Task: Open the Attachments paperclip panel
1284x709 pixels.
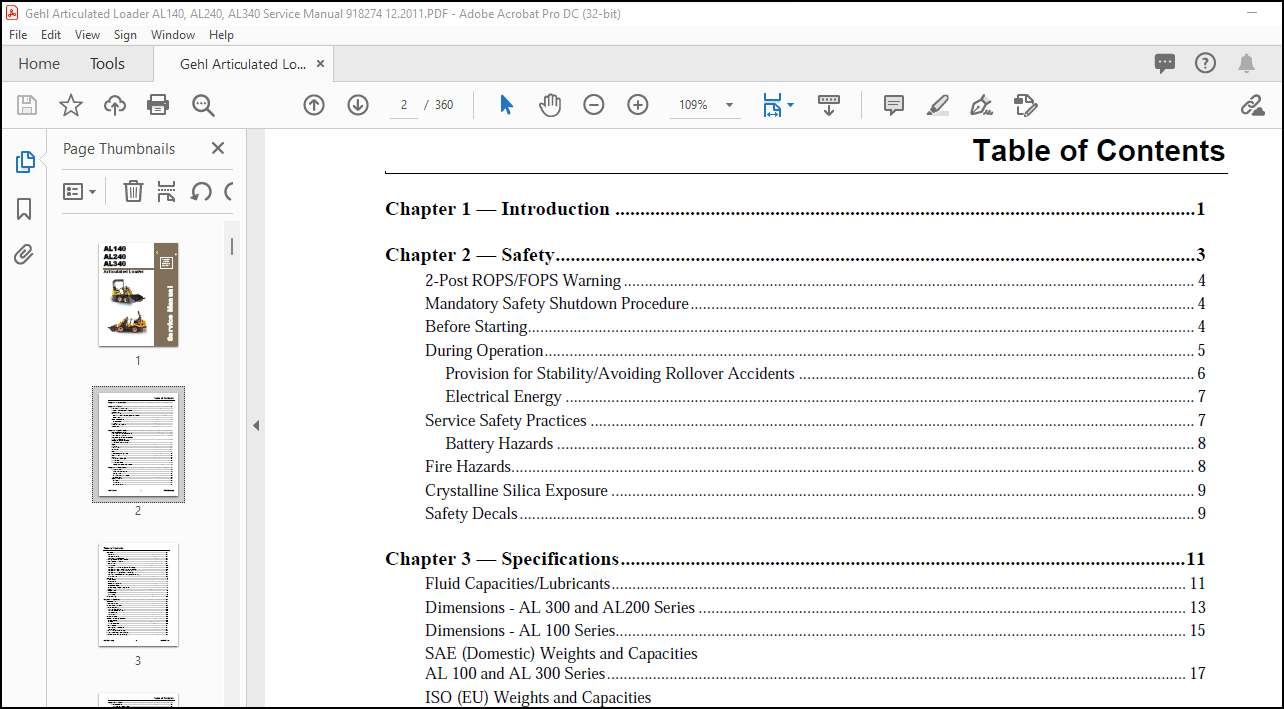Action: [x=25, y=254]
